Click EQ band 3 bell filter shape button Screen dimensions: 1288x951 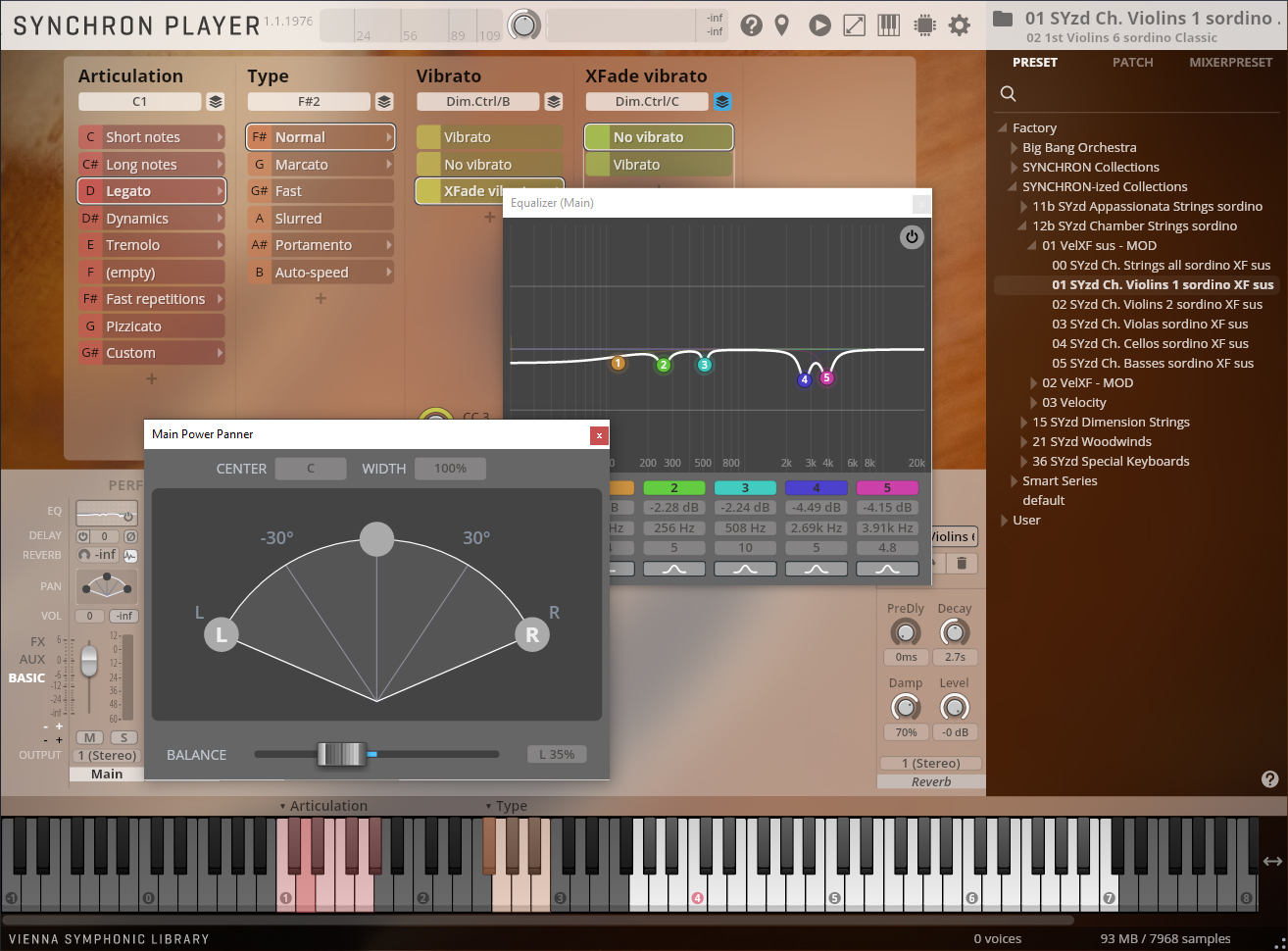click(745, 569)
